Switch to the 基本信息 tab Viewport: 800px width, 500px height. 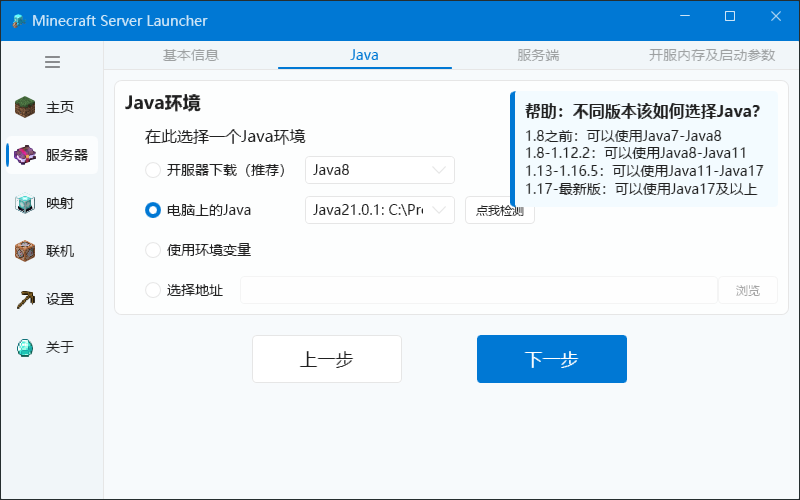tap(191, 55)
